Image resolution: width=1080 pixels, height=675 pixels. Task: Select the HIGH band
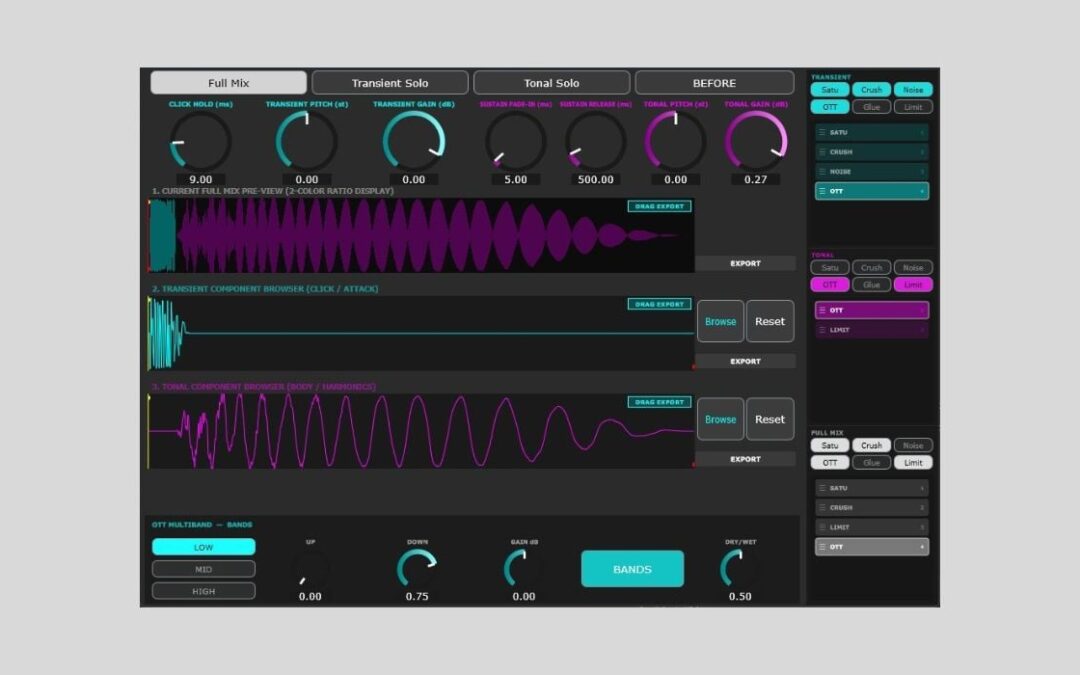pyautogui.click(x=203, y=591)
